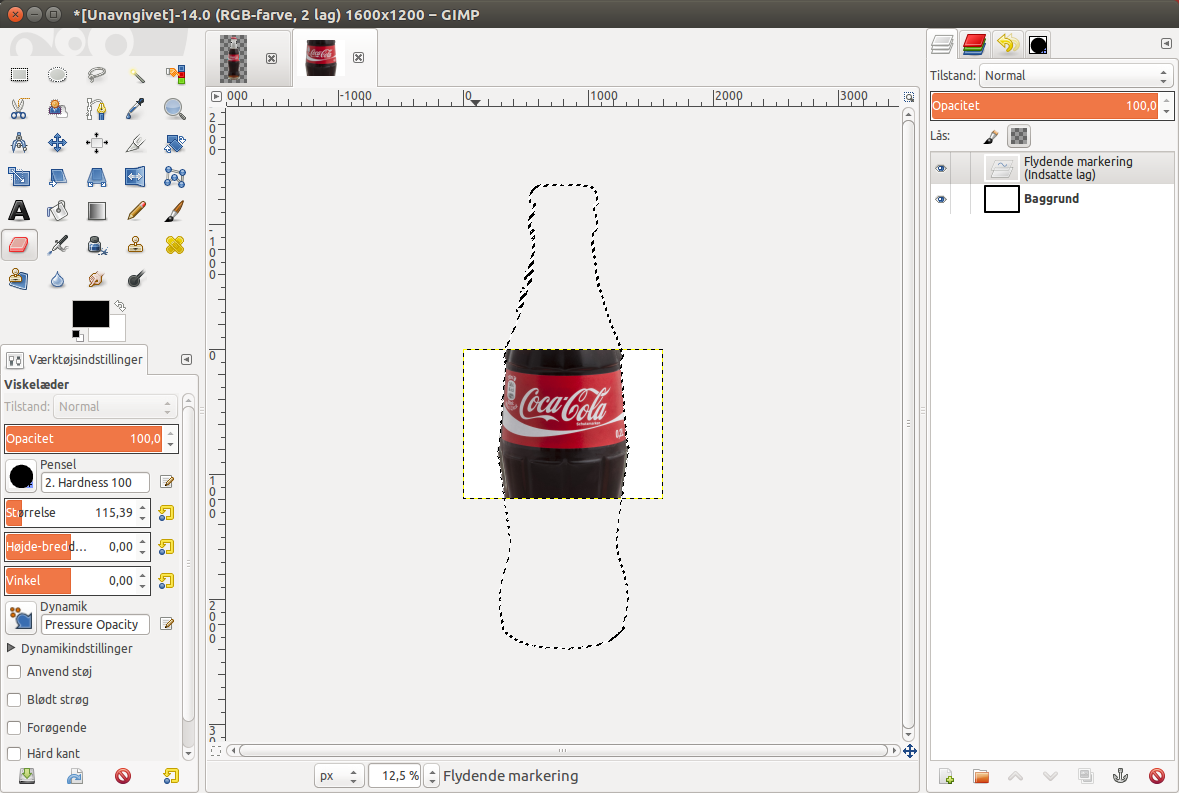Viewport: 1179px width, 793px height.
Task: Enable the Hård kant checkbox
Action: click(14, 753)
